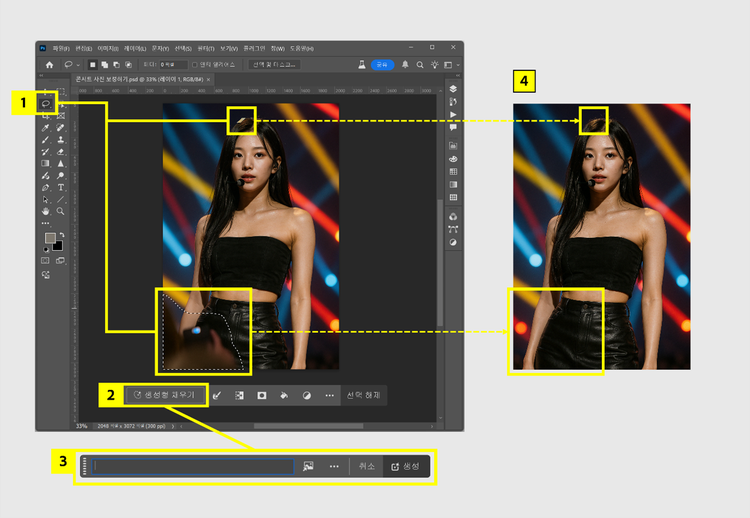This screenshot has width=750, height=518.
Task: Select the History Brush tool
Action: click(x=46, y=152)
